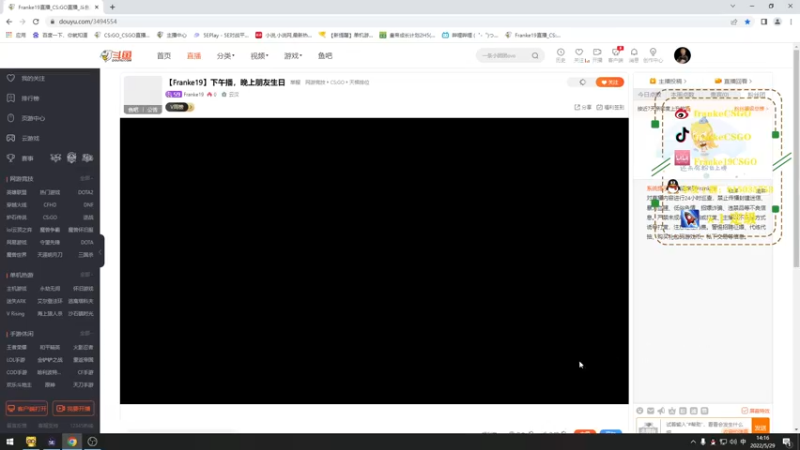The image size is (800, 450).
Task: Toggle the 弹幕特效 checkbox in chat
Action: pyautogui.click(x=744, y=411)
